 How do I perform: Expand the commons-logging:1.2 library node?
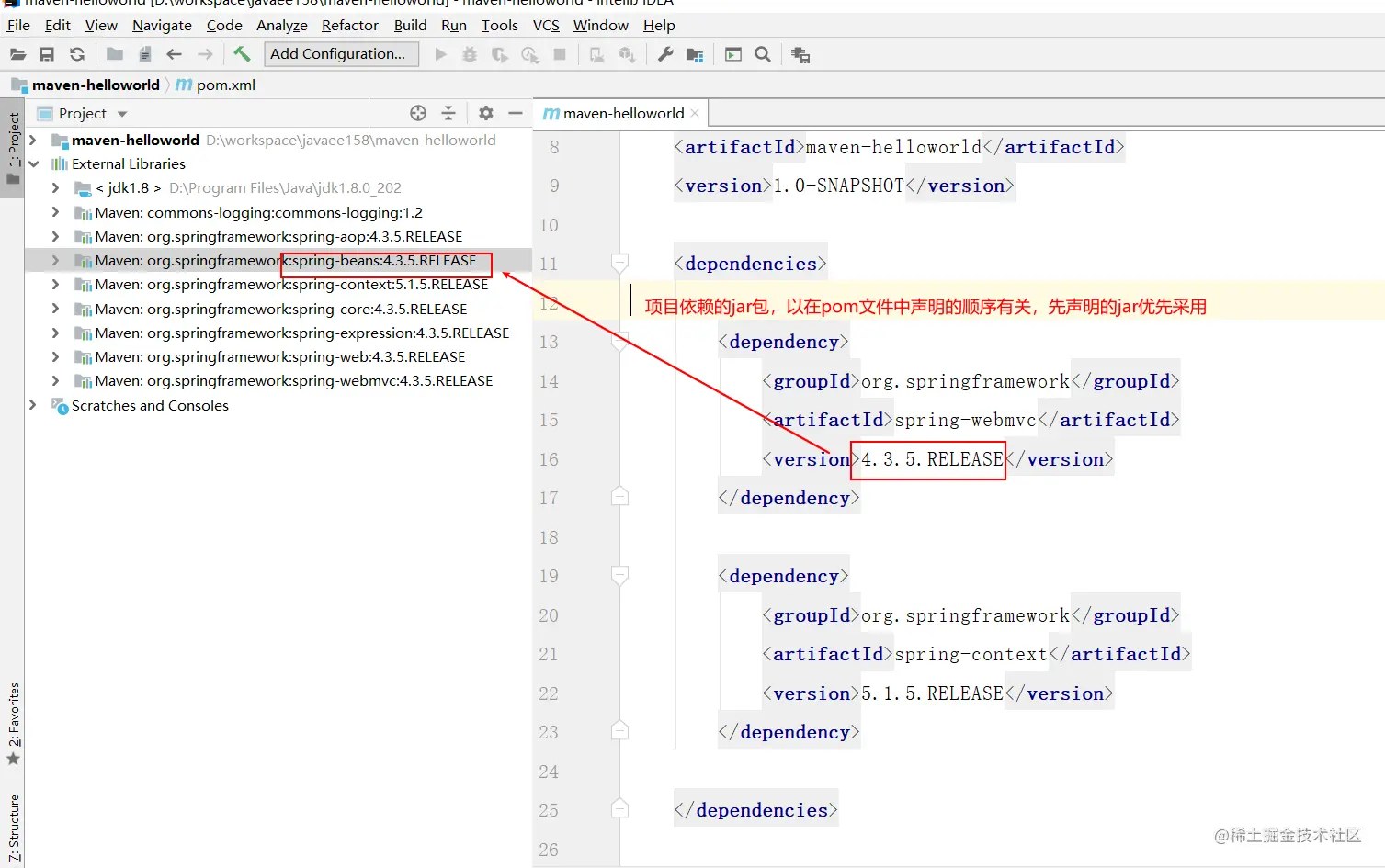pyautogui.click(x=55, y=212)
